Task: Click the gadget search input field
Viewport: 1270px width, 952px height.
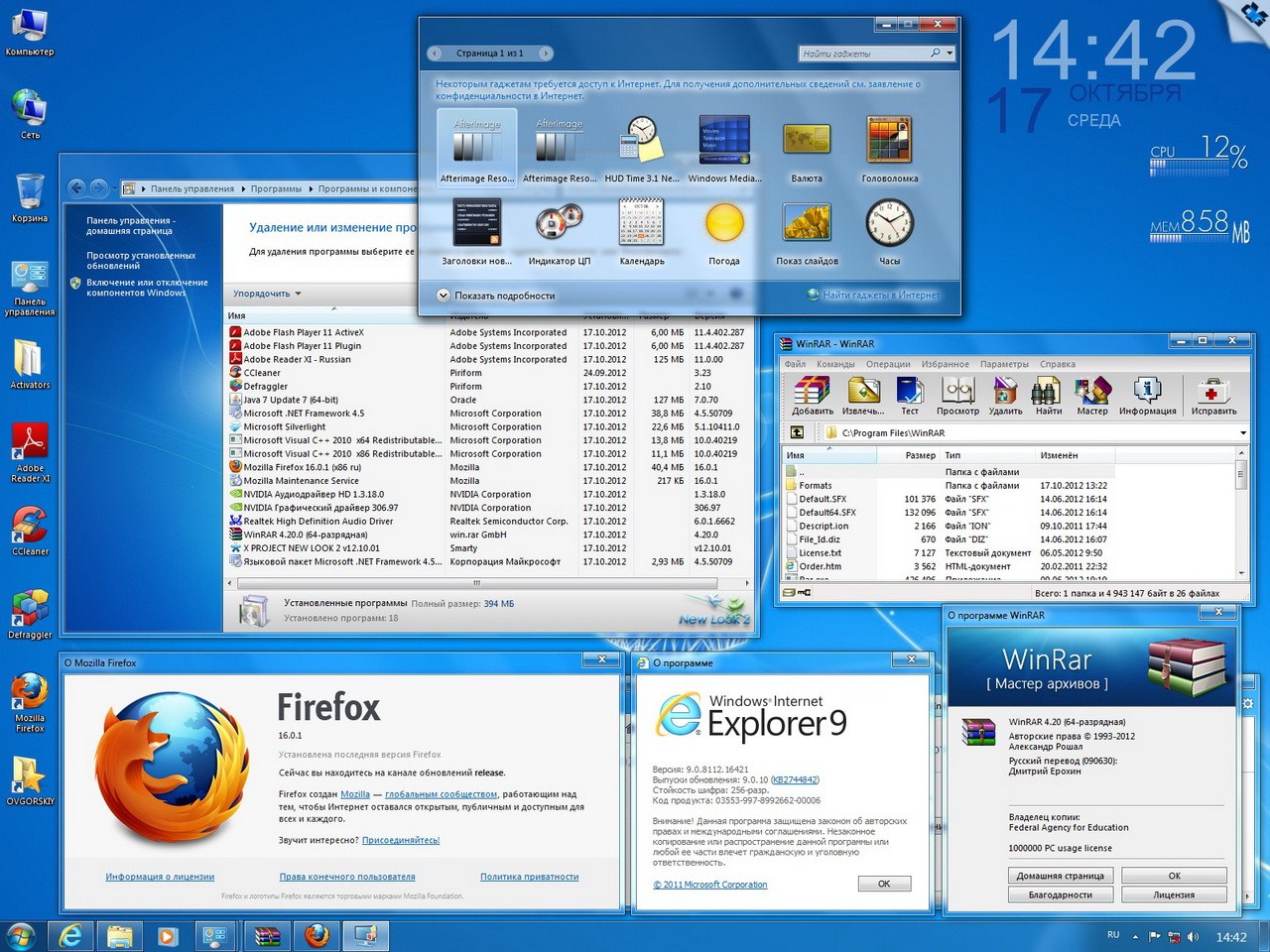Action: tap(863, 53)
